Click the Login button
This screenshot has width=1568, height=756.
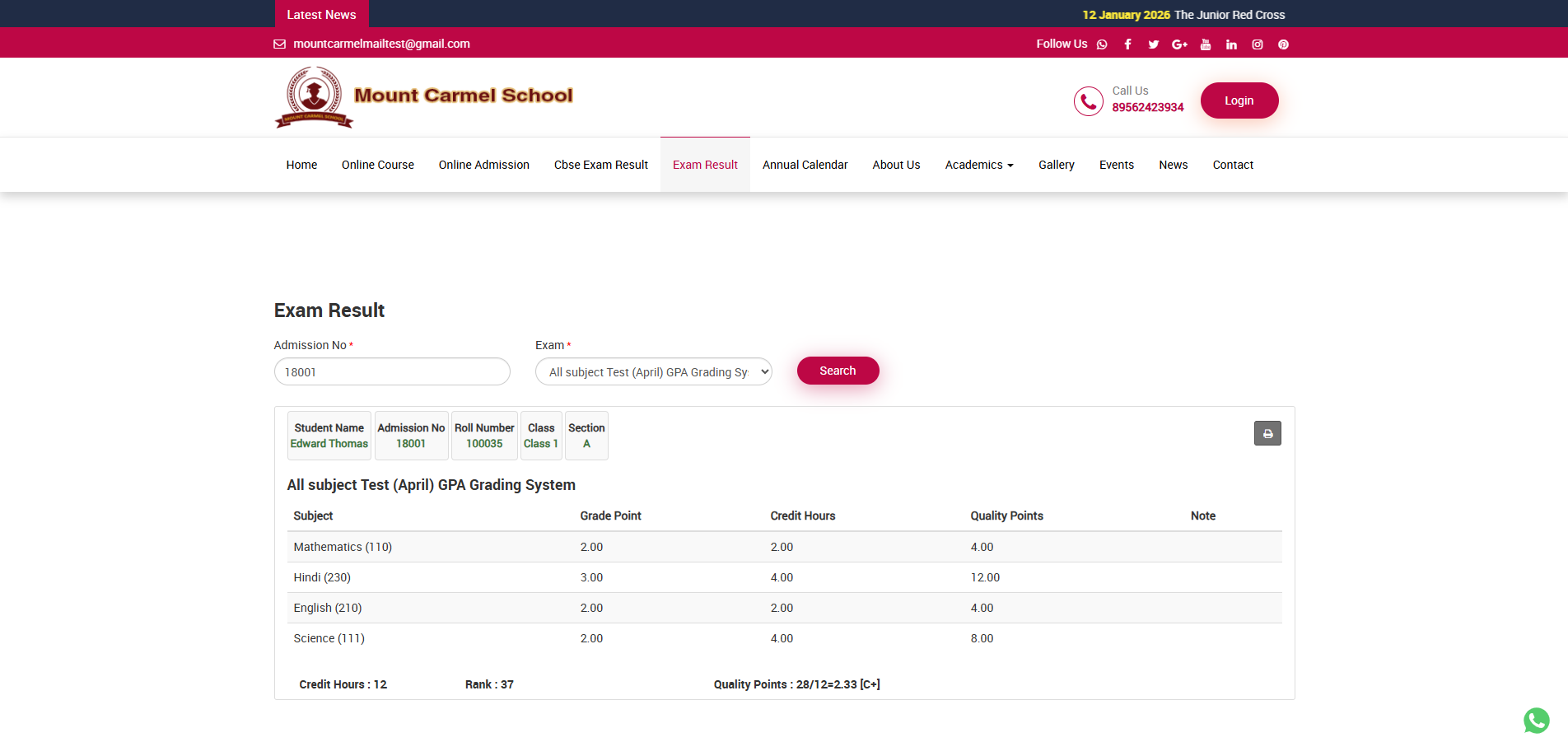pyautogui.click(x=1239, y=100)
